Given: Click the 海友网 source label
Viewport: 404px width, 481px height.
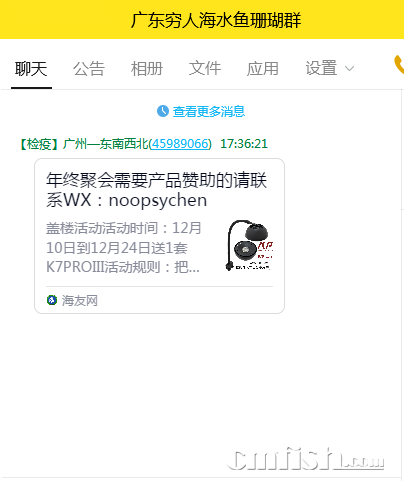Looking at the screenshot, I should [x=80, y=300].
